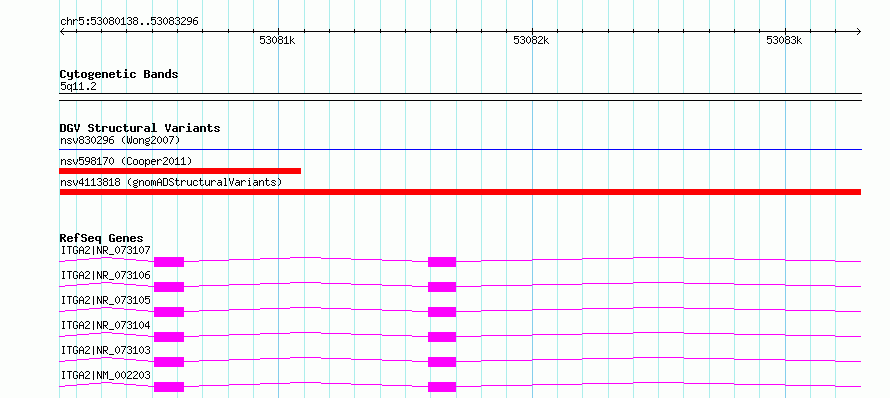Click the right arrowhead of the ruler
Viewport: 890px width, 398px height.
click(x=859, y=32)
